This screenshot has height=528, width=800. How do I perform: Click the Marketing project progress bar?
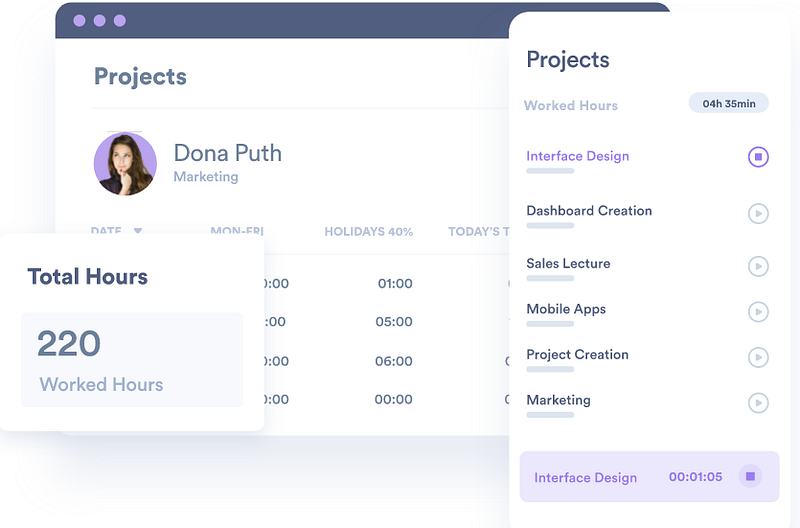tap(550, 416)
